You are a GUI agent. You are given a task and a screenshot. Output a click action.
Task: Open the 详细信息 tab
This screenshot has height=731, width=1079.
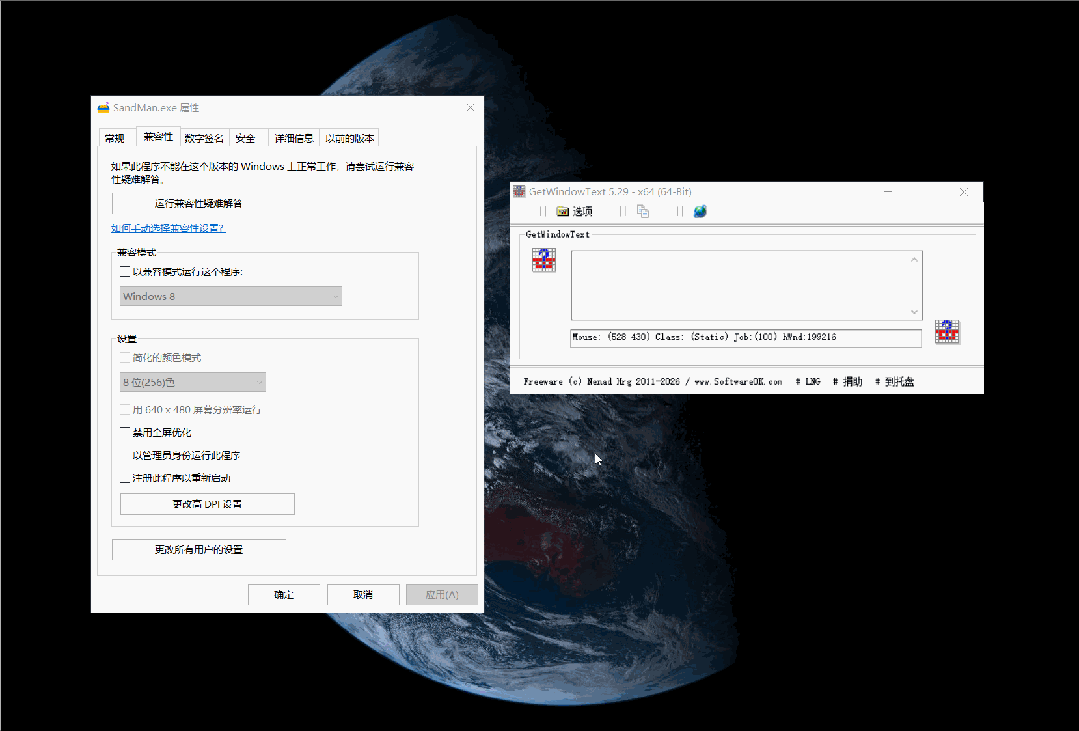[x=294, y=138]
